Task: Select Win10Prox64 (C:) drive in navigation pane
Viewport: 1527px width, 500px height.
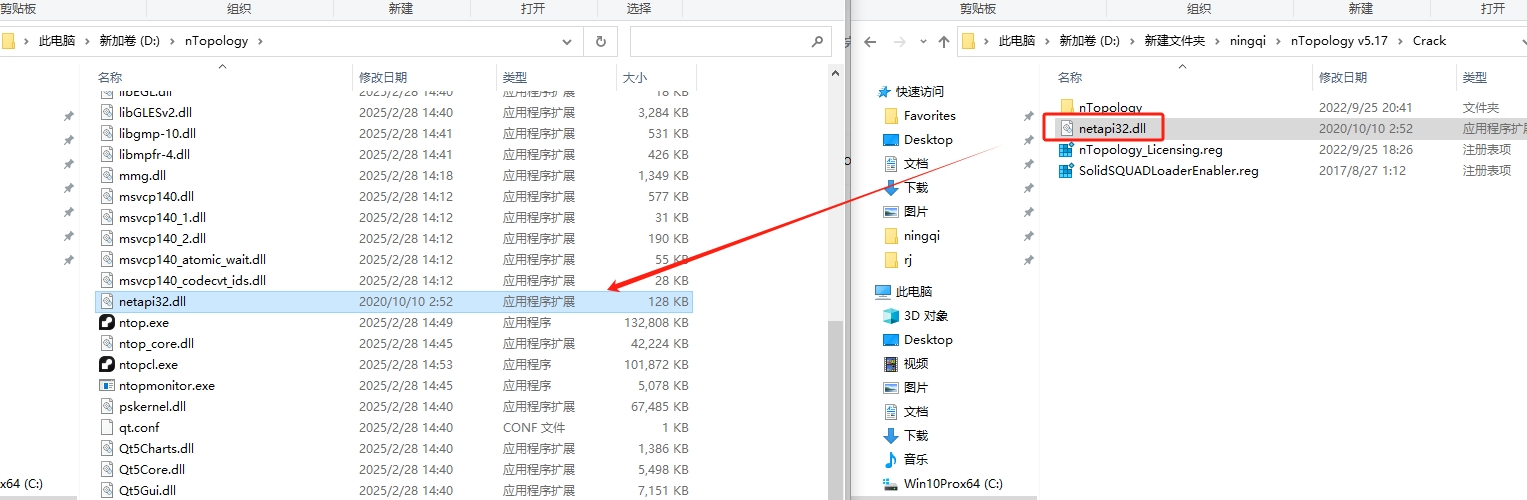Action: 952,484
